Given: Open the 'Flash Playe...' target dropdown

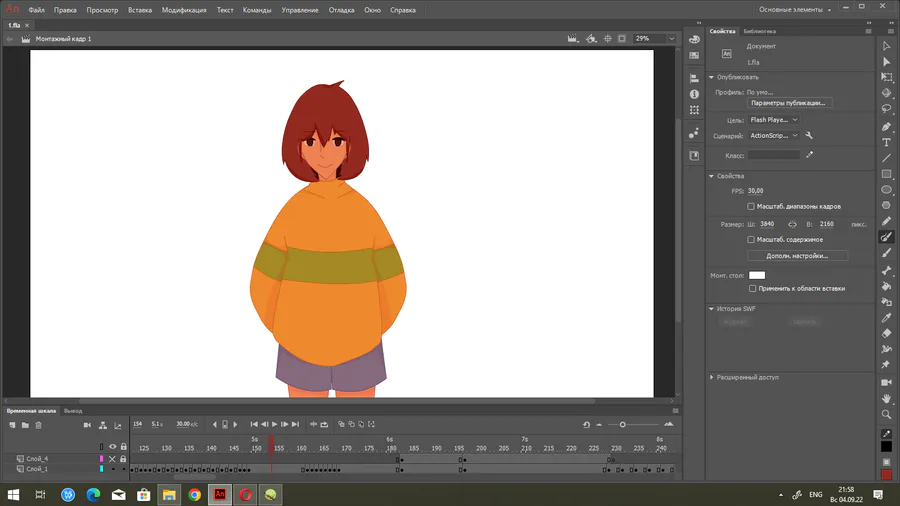Looking at the screenshot, I should tap(773, 120).
